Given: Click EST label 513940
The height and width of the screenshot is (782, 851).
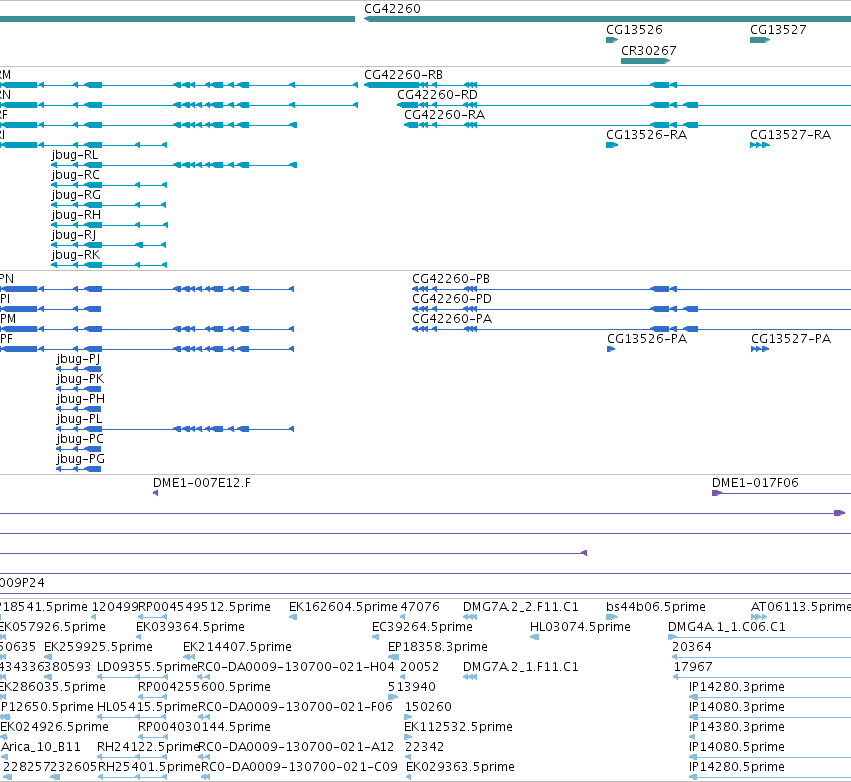Looking at the screenshot, I should pos(411,687).
